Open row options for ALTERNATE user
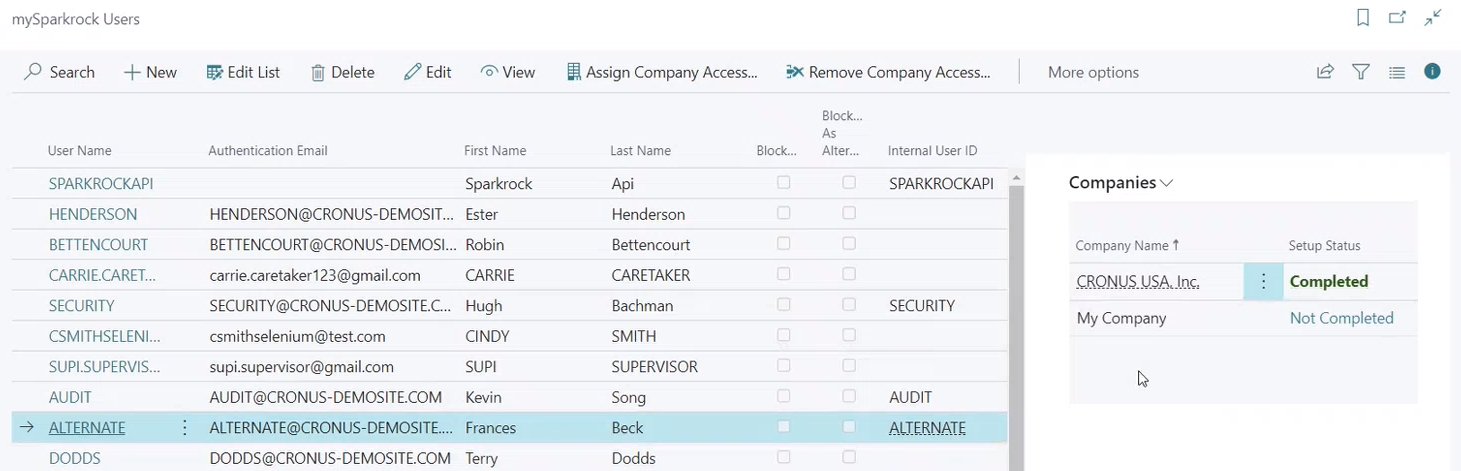Viewport: 1461px width, 471px height. [x=185, y=428]
